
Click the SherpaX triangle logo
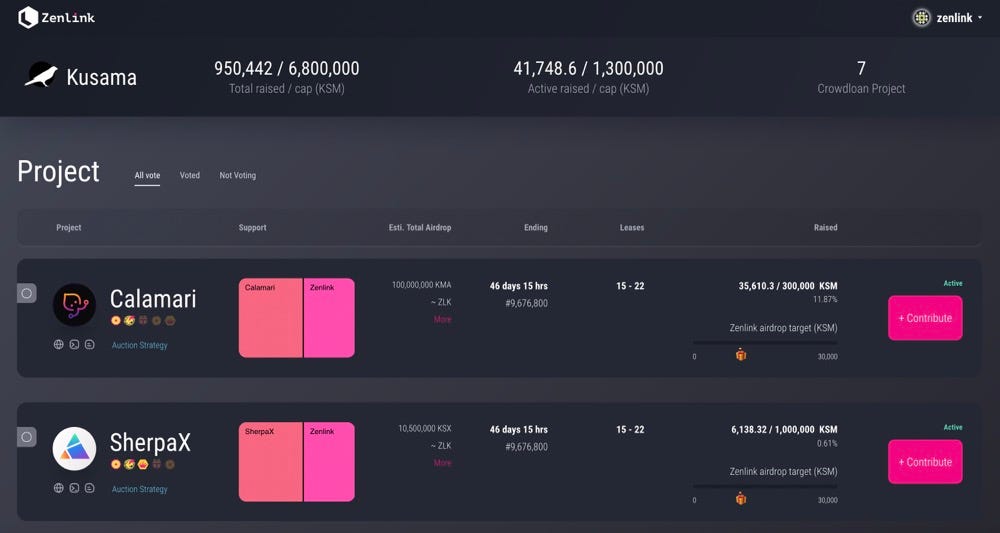point(74,449)
